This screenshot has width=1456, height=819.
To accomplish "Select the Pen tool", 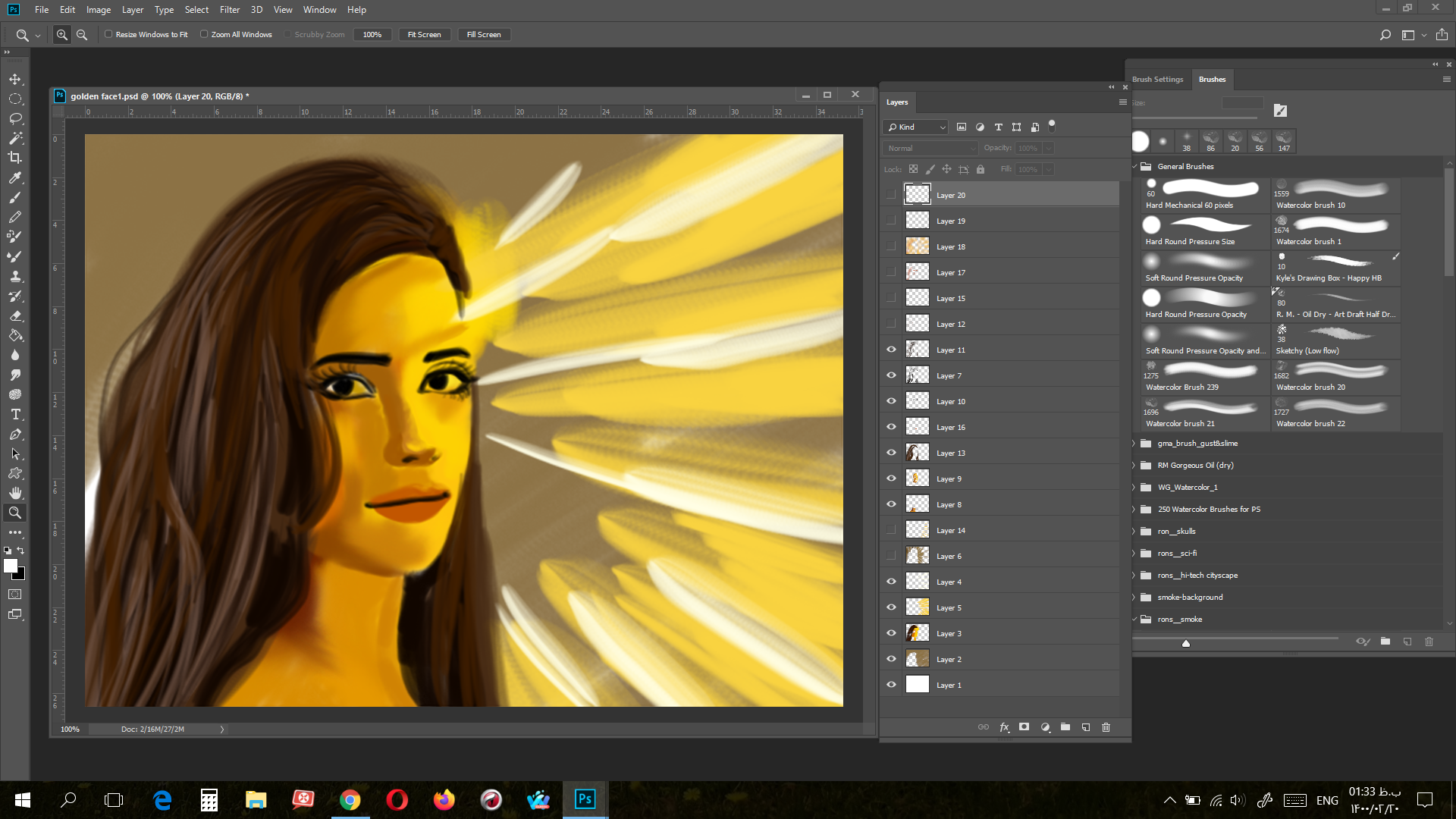I will pos(15,434).
